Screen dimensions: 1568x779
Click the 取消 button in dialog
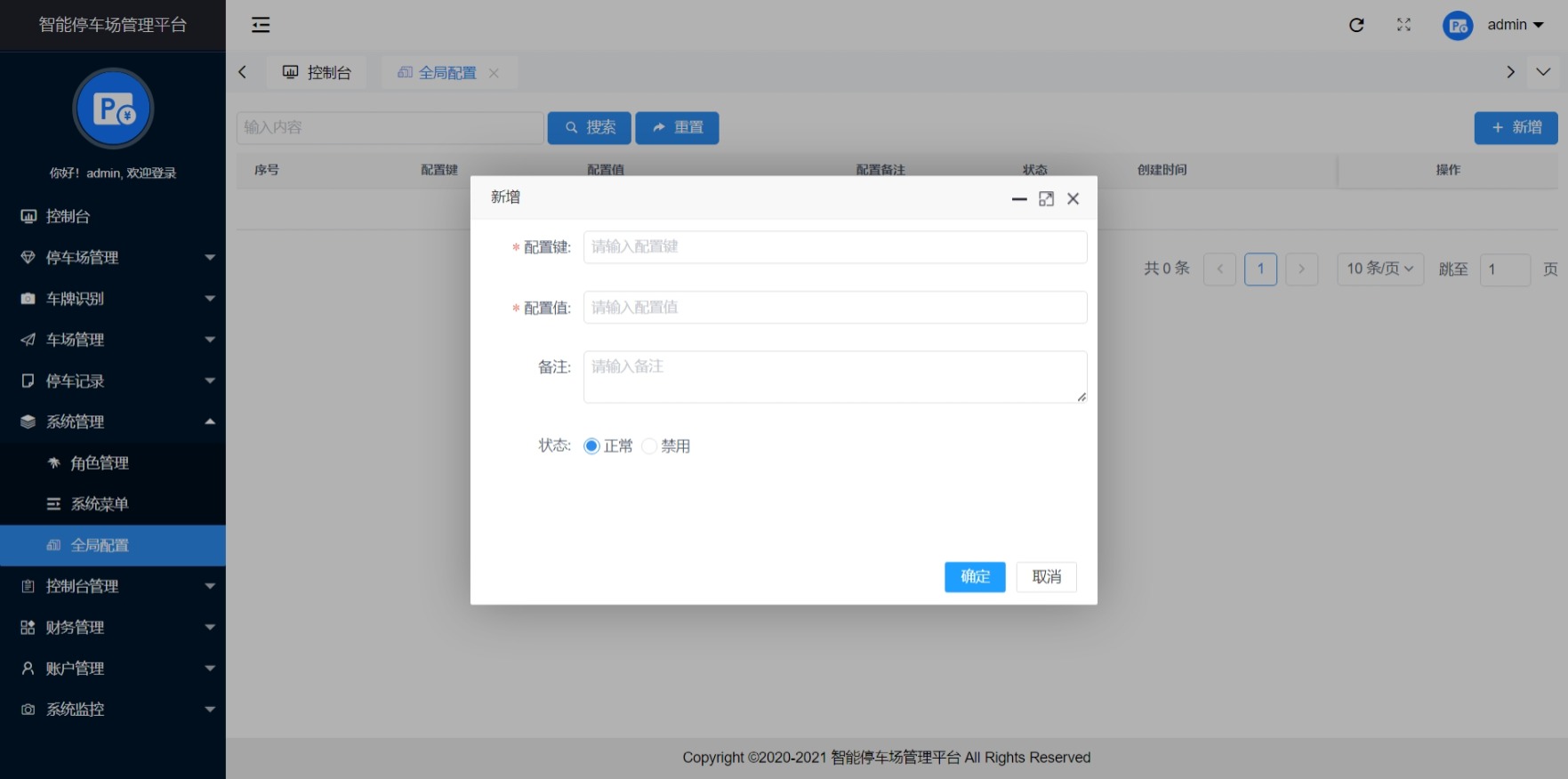[x=1047, y=577]
